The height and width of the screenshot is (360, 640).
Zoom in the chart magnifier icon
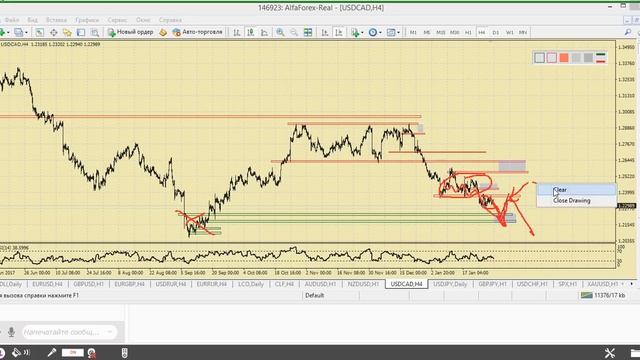point(280,32)
